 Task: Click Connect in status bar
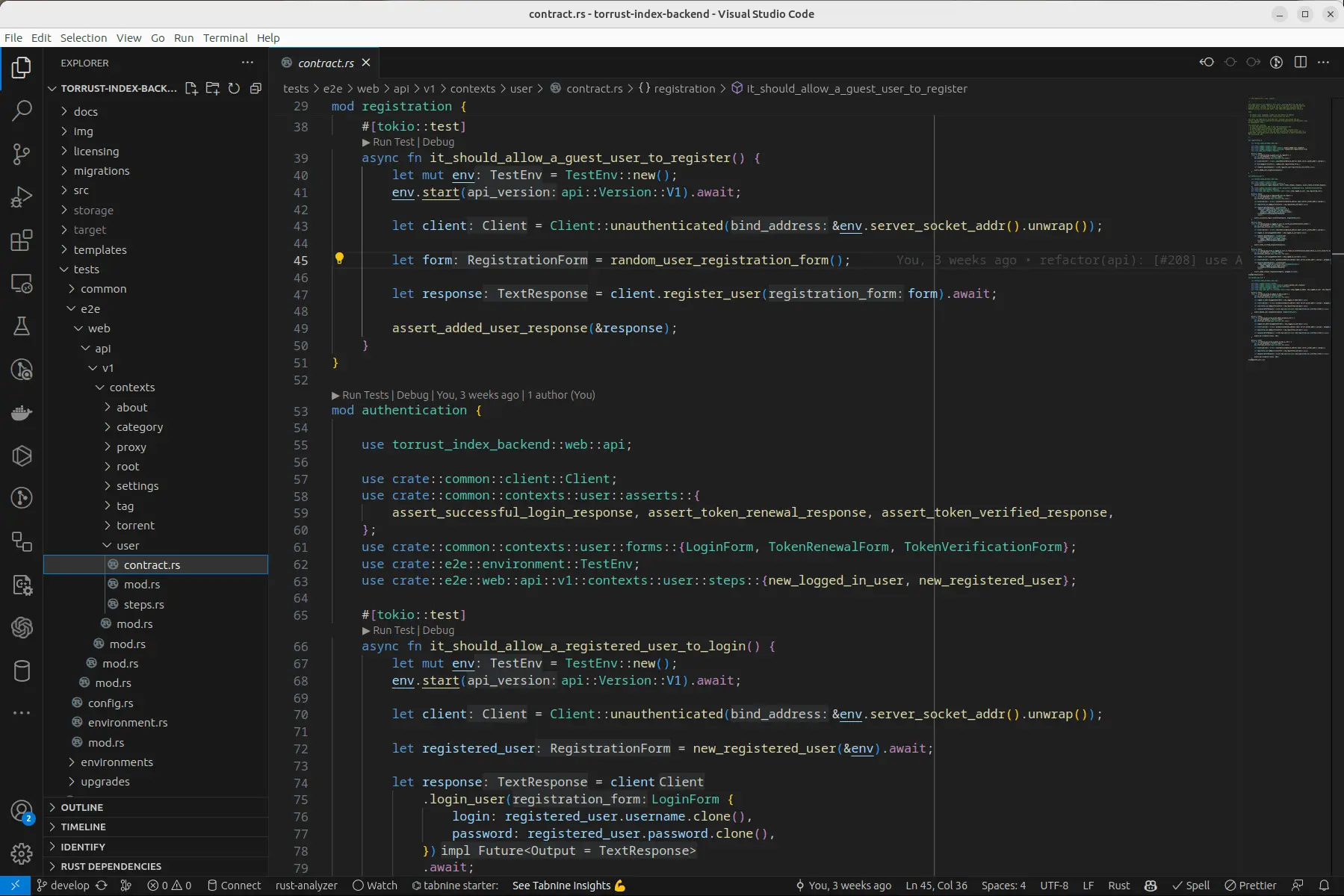(x=234, y=886)
